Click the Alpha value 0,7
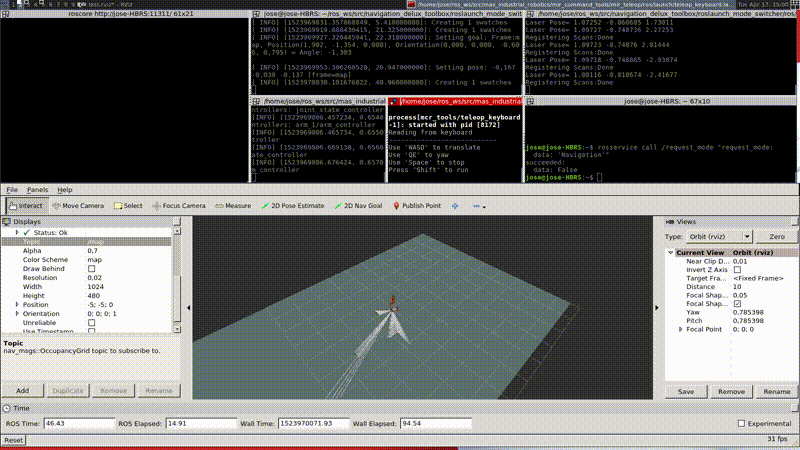This screenshot has width=800, height=450. (x=92, y=251)
